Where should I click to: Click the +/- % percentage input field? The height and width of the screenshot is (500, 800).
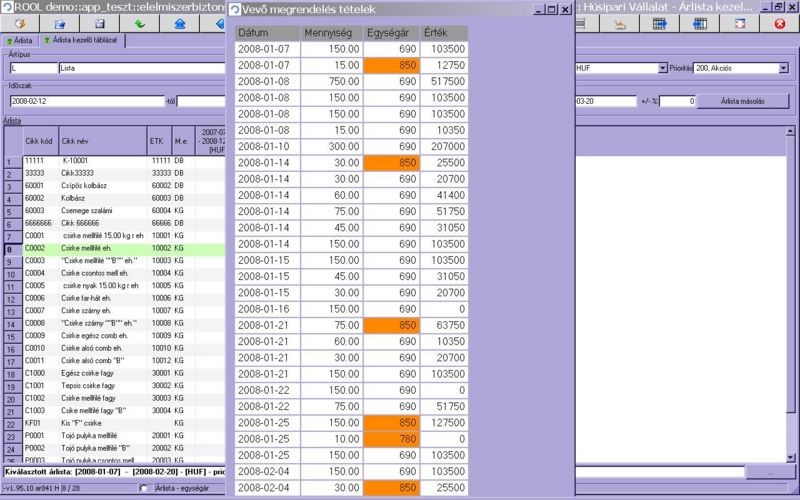[x=677, y=101]
